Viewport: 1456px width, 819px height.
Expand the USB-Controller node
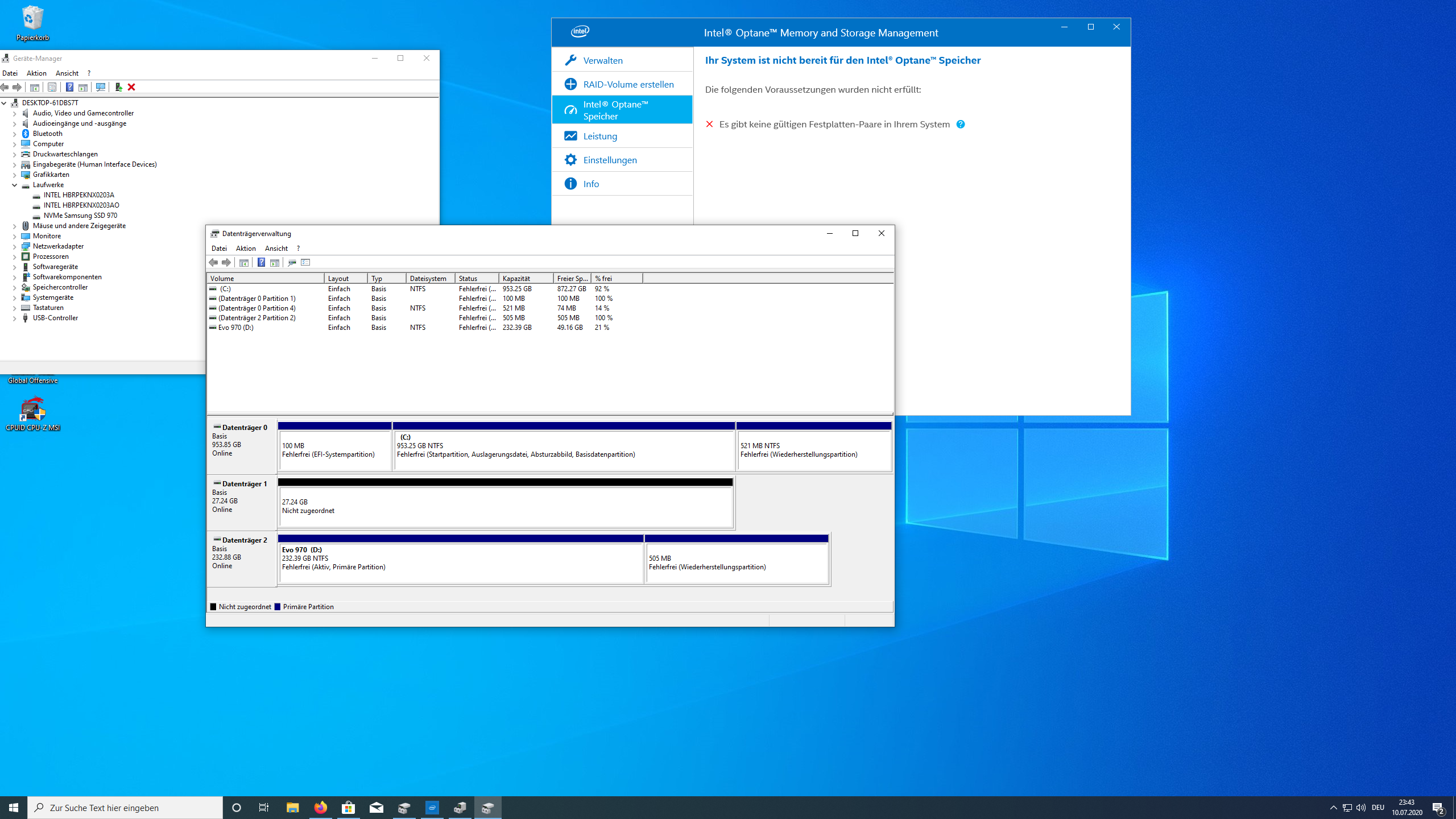[x=15, y=318]
